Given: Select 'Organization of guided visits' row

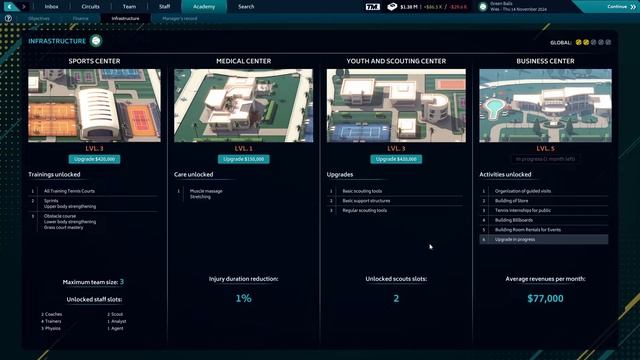Looking at the screenshot, I should (x=544, y=191).
